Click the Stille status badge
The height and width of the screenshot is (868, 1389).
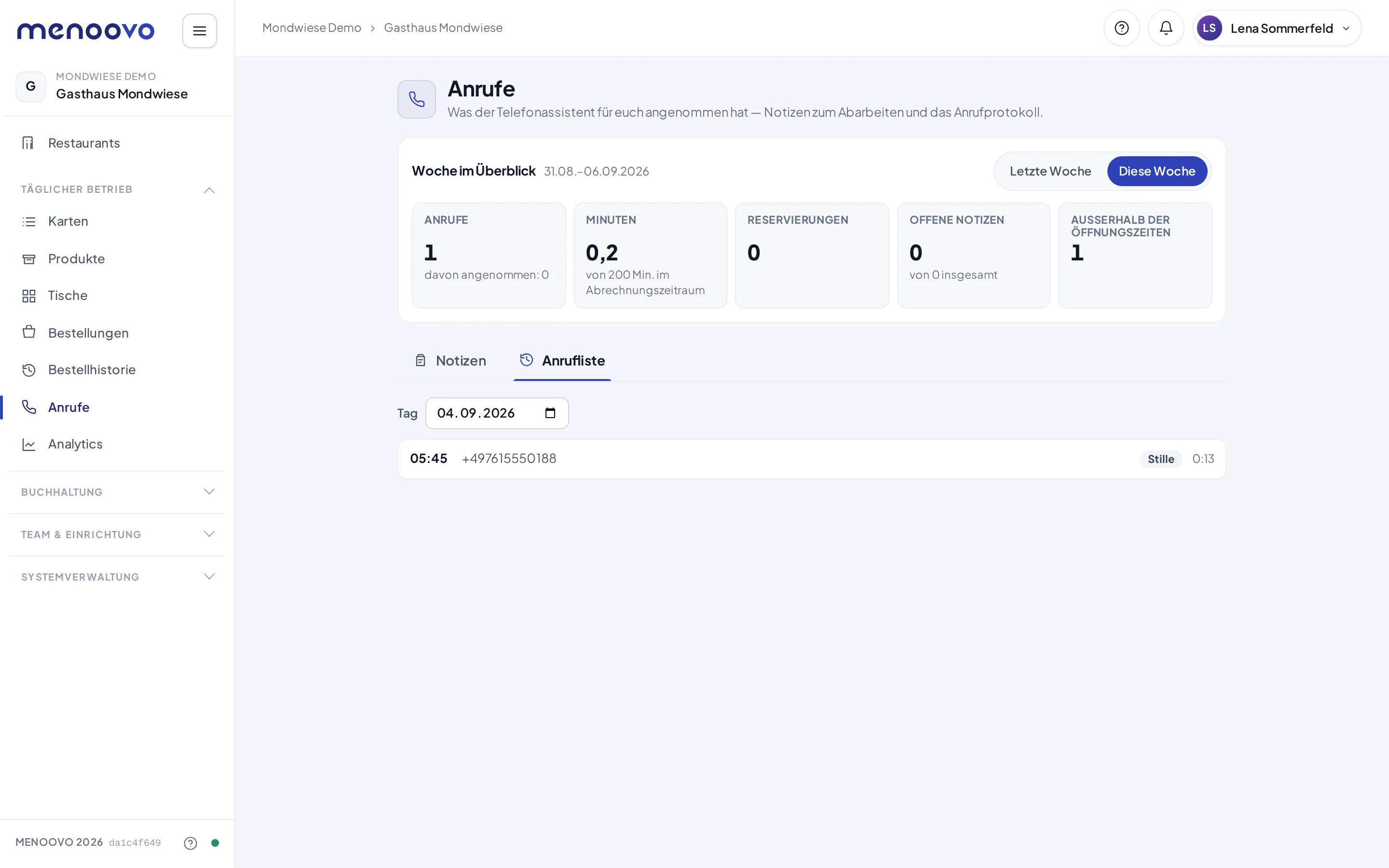click(1160, 459)
